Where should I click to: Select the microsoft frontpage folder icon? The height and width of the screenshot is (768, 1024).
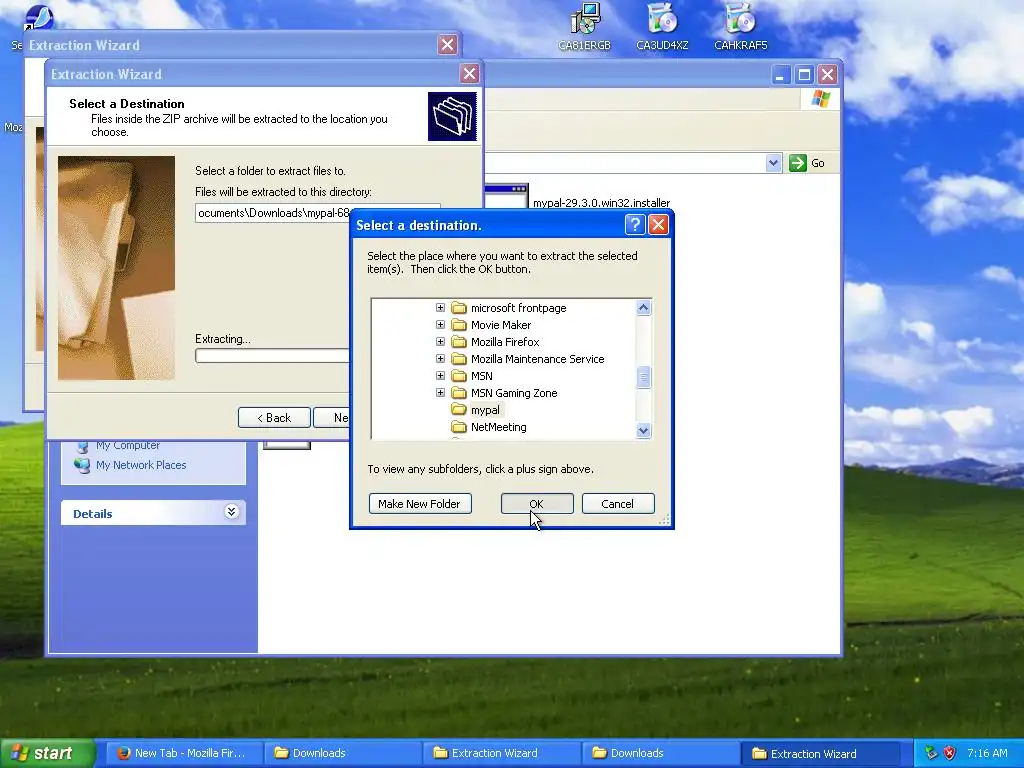(x=459, y=308)
